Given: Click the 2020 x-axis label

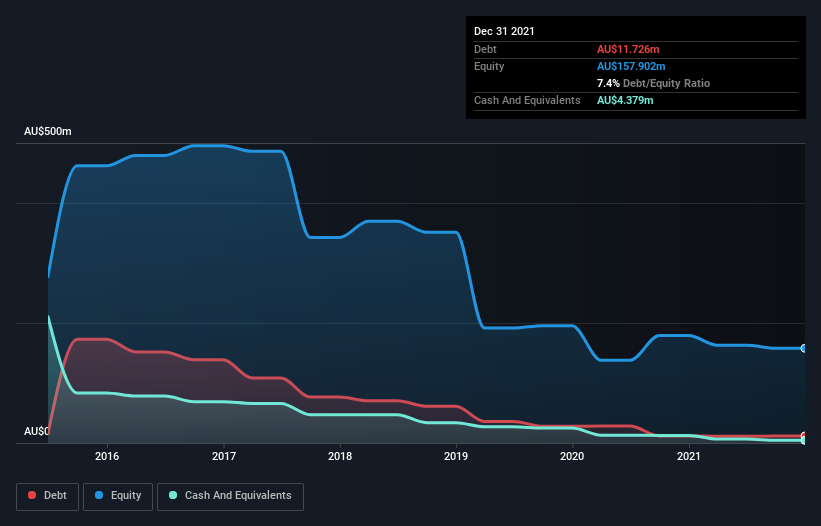Looking at the screenshot, I should (572, 456).
